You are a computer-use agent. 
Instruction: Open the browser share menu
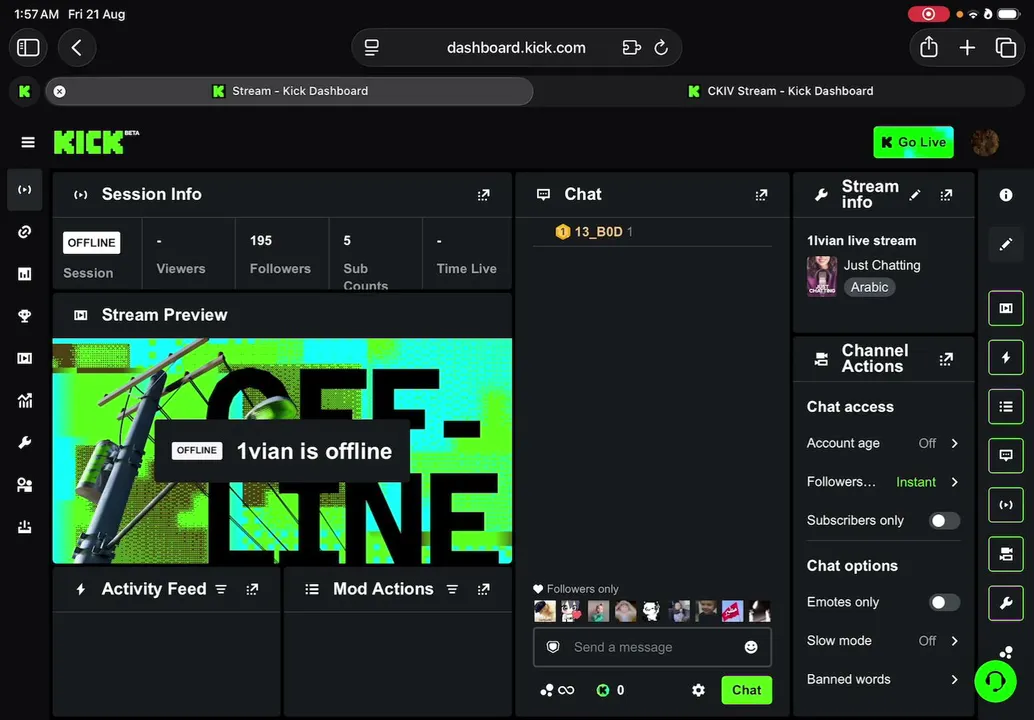tap(928, 47)
